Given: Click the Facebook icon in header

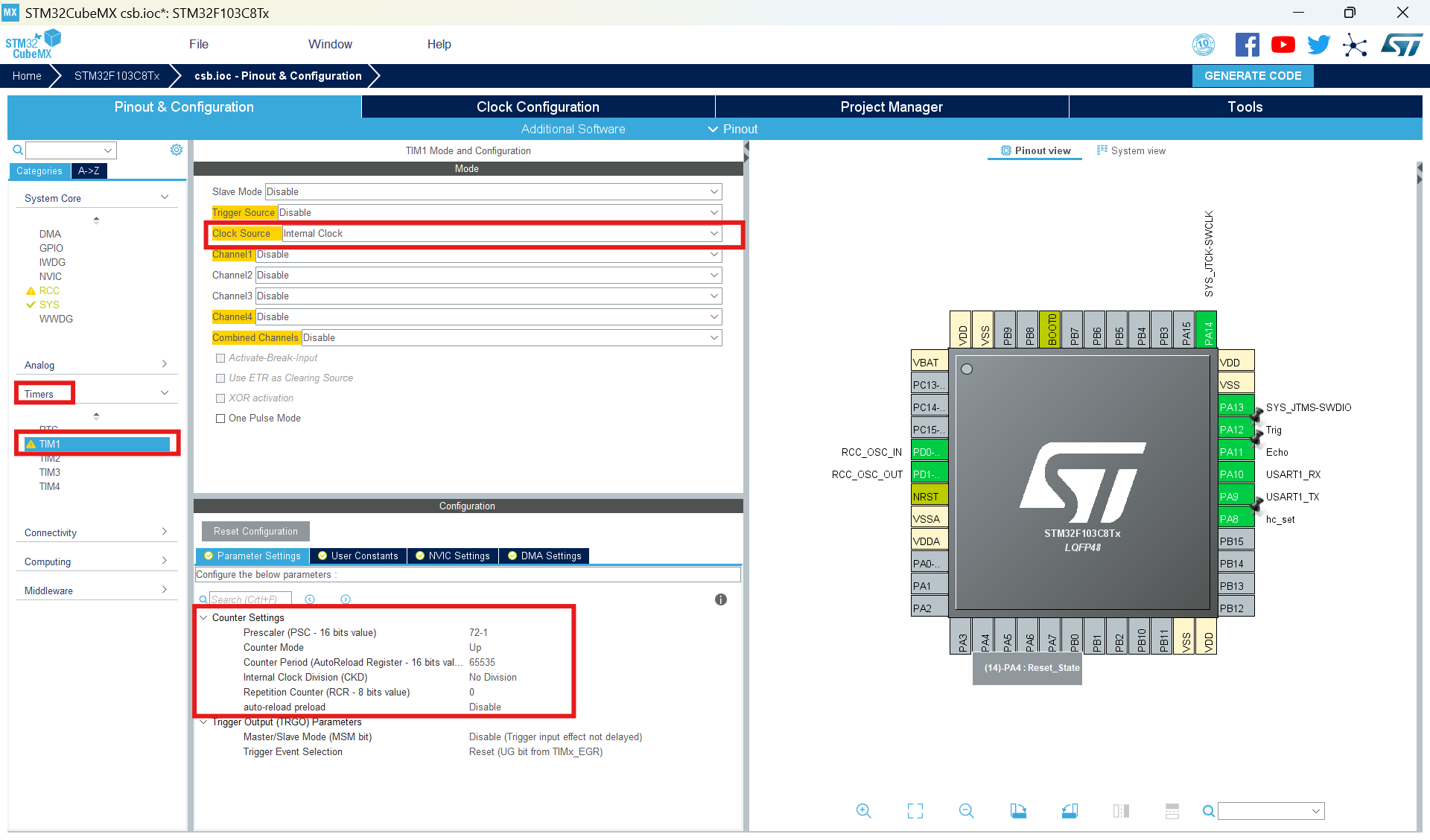Looking at the screenshot, I should [1247, 45].
